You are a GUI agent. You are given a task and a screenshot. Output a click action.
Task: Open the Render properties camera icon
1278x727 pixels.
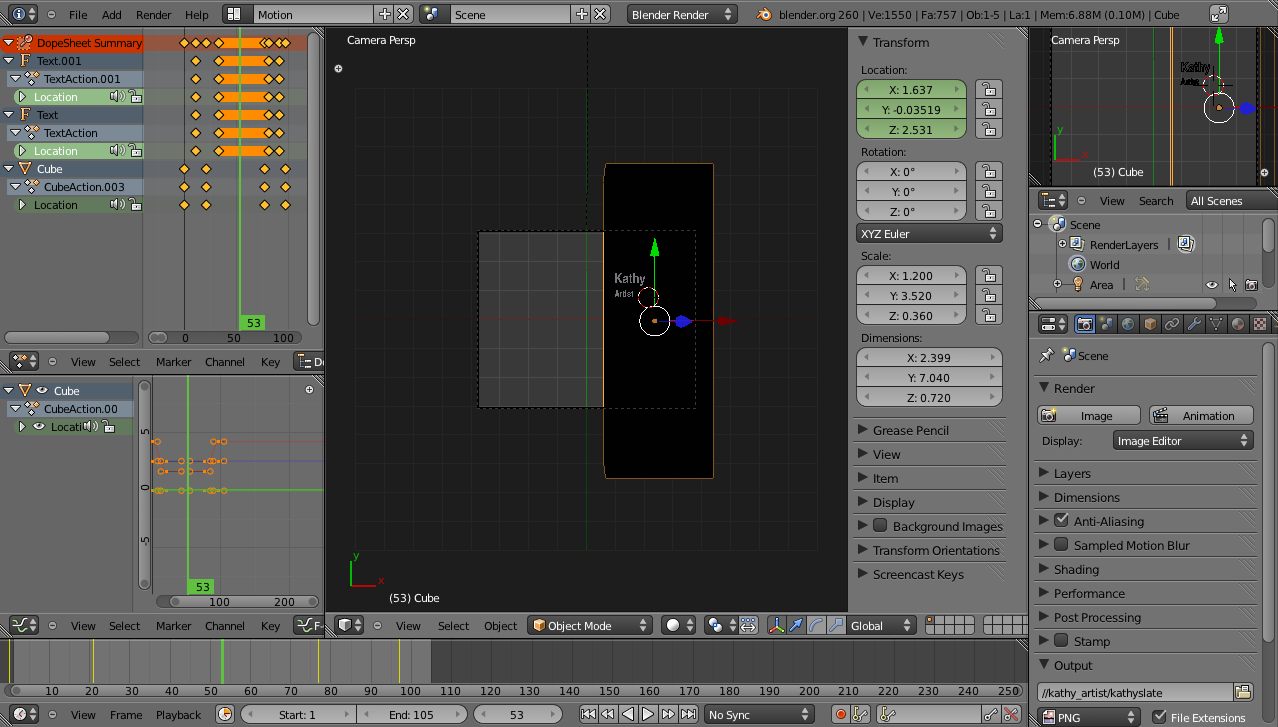1086,323
